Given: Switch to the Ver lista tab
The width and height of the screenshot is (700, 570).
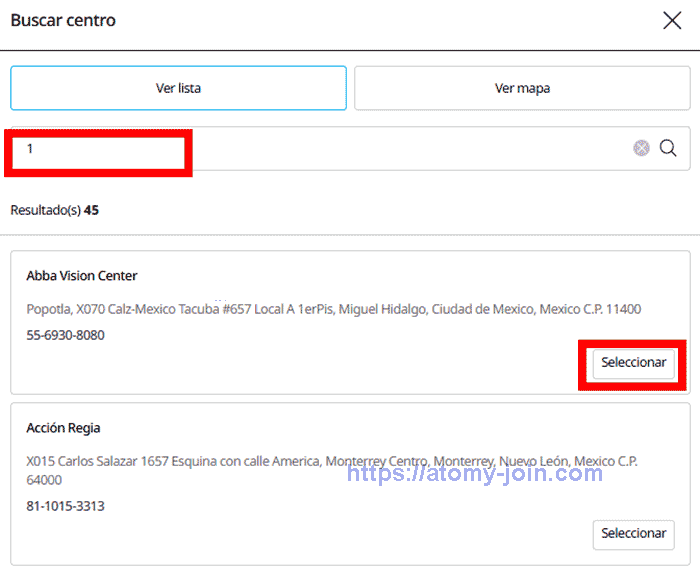Looking at the screenshot, I should click(x=178, y=88).
